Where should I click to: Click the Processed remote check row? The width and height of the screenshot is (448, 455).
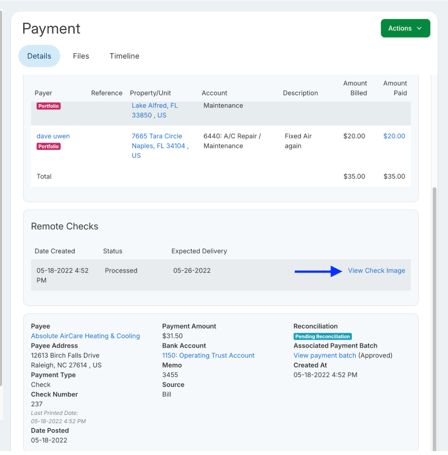coord(221,275)
